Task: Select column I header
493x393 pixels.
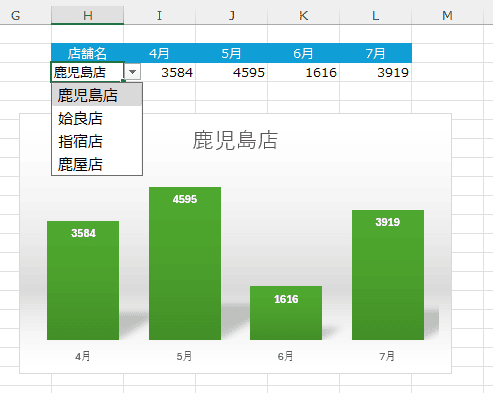Action: [x=159, y=15]
